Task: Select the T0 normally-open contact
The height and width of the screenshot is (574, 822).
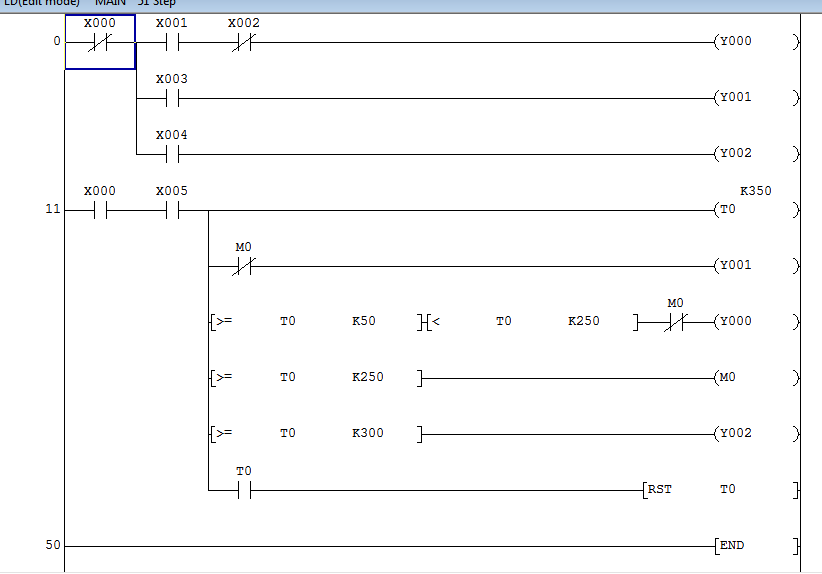Action: [x=244, y=491]
